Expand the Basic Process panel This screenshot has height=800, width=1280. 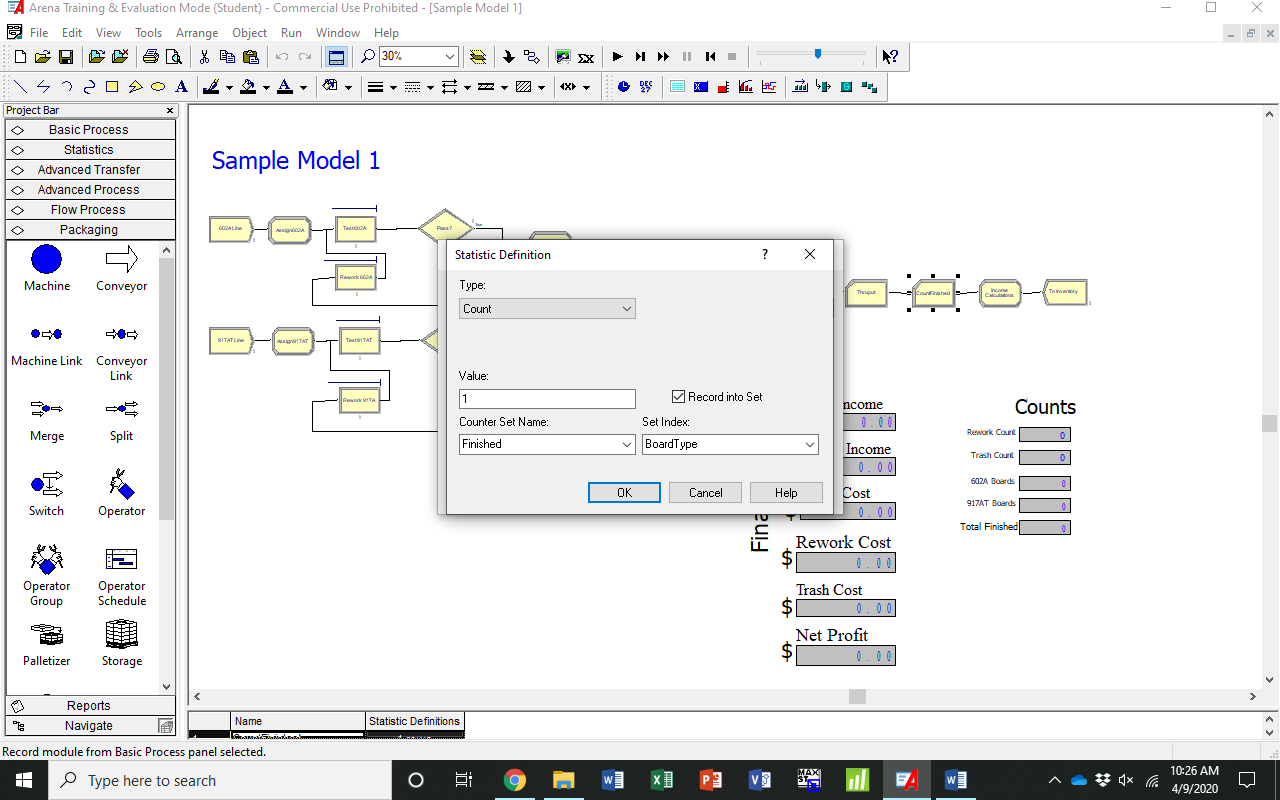pos(90,130)
